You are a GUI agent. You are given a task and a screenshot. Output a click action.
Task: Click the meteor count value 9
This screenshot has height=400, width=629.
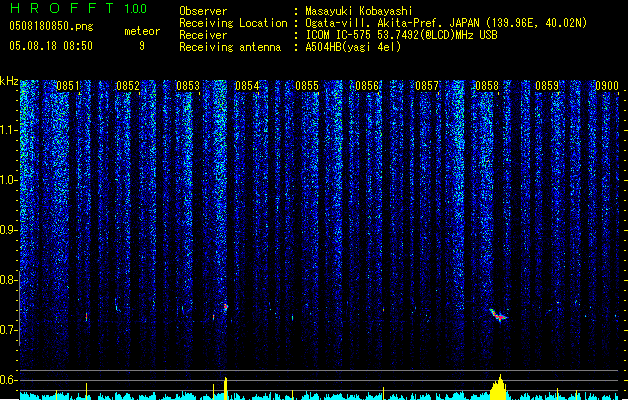[x=142, y=46]
